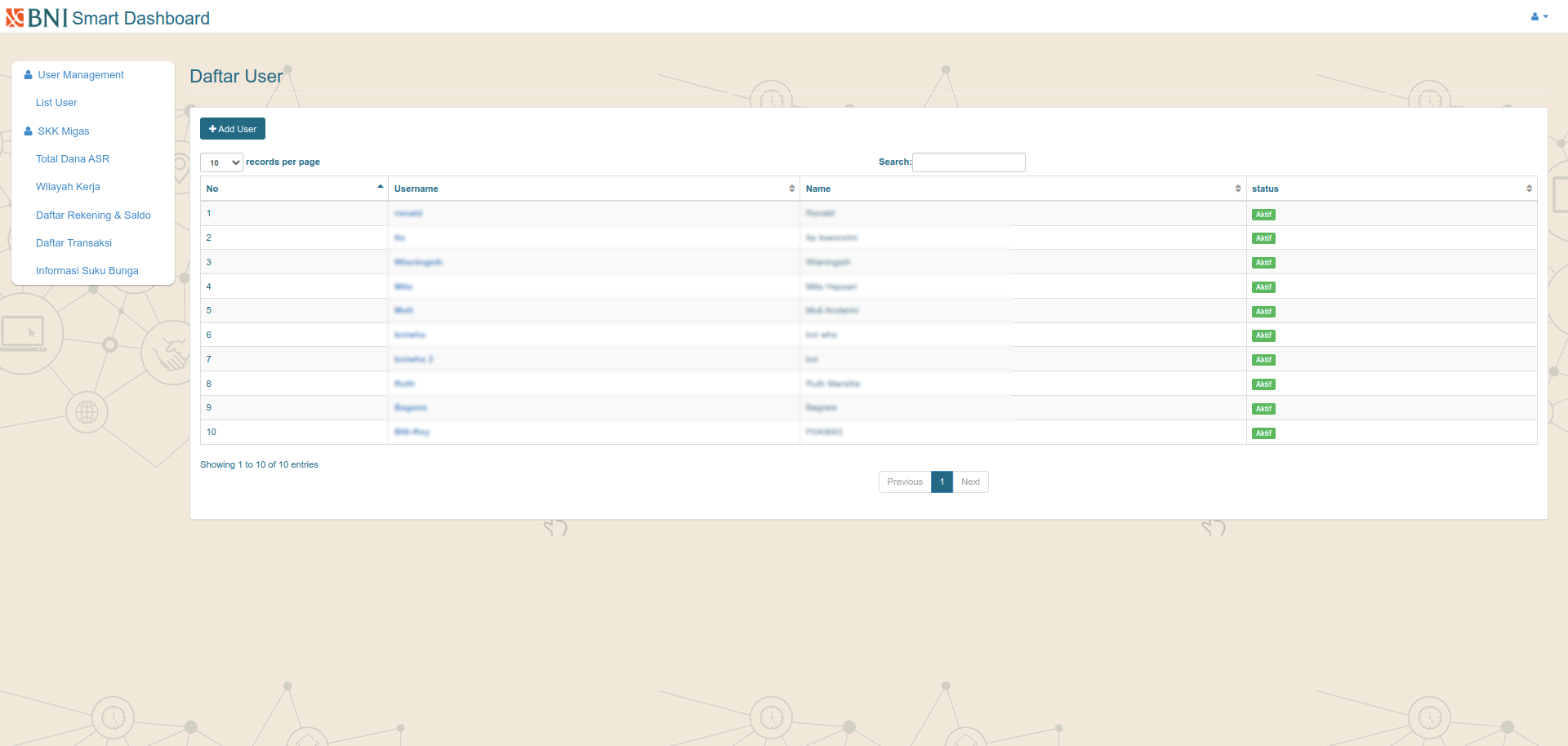1568x746 pixels.
Task: Select List User in the sidebar menu
Action: pos(56,102)
